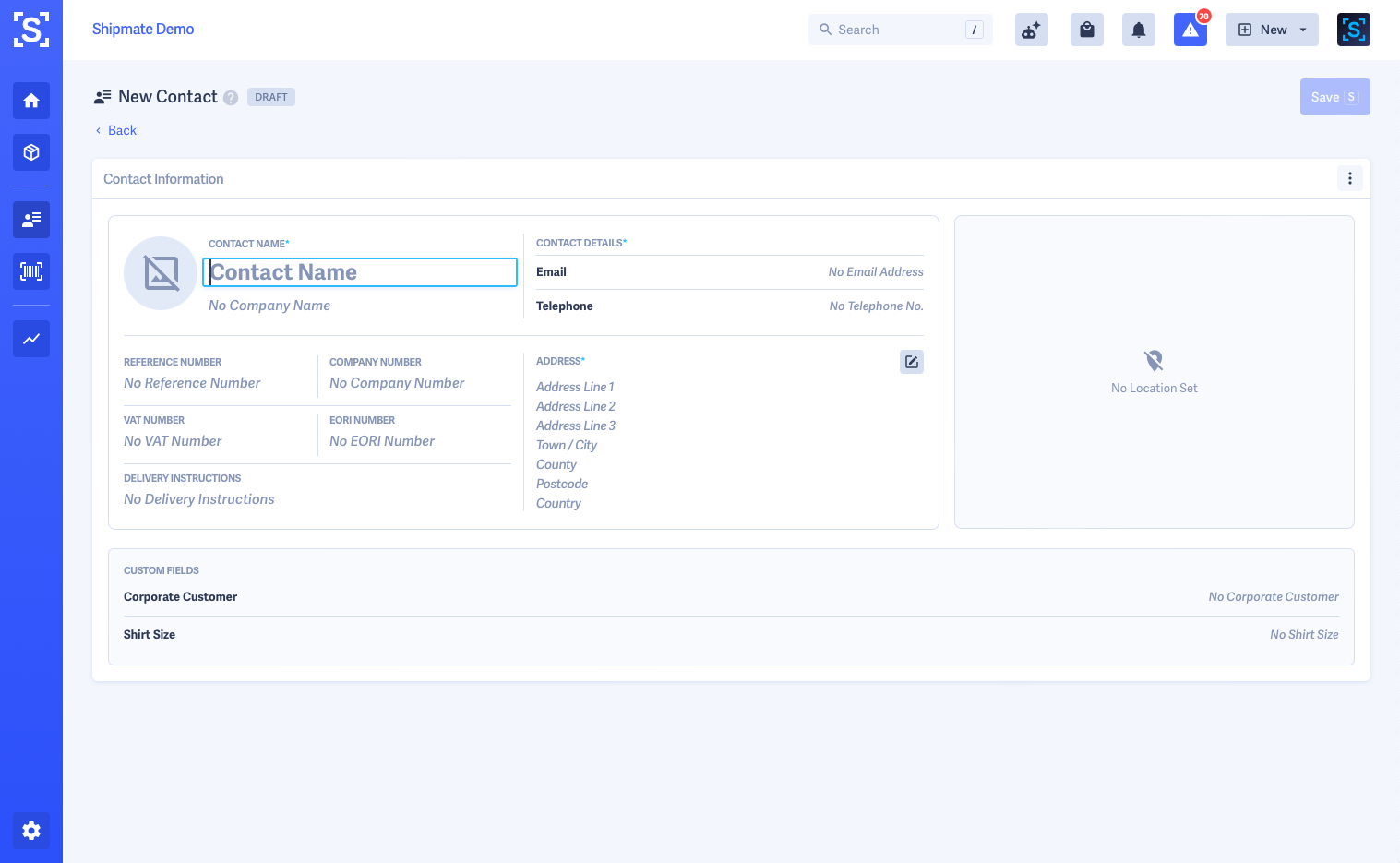The image size is (1400, 863).
Task: Click the New Contact help question mark
Action: pos(230,97)
